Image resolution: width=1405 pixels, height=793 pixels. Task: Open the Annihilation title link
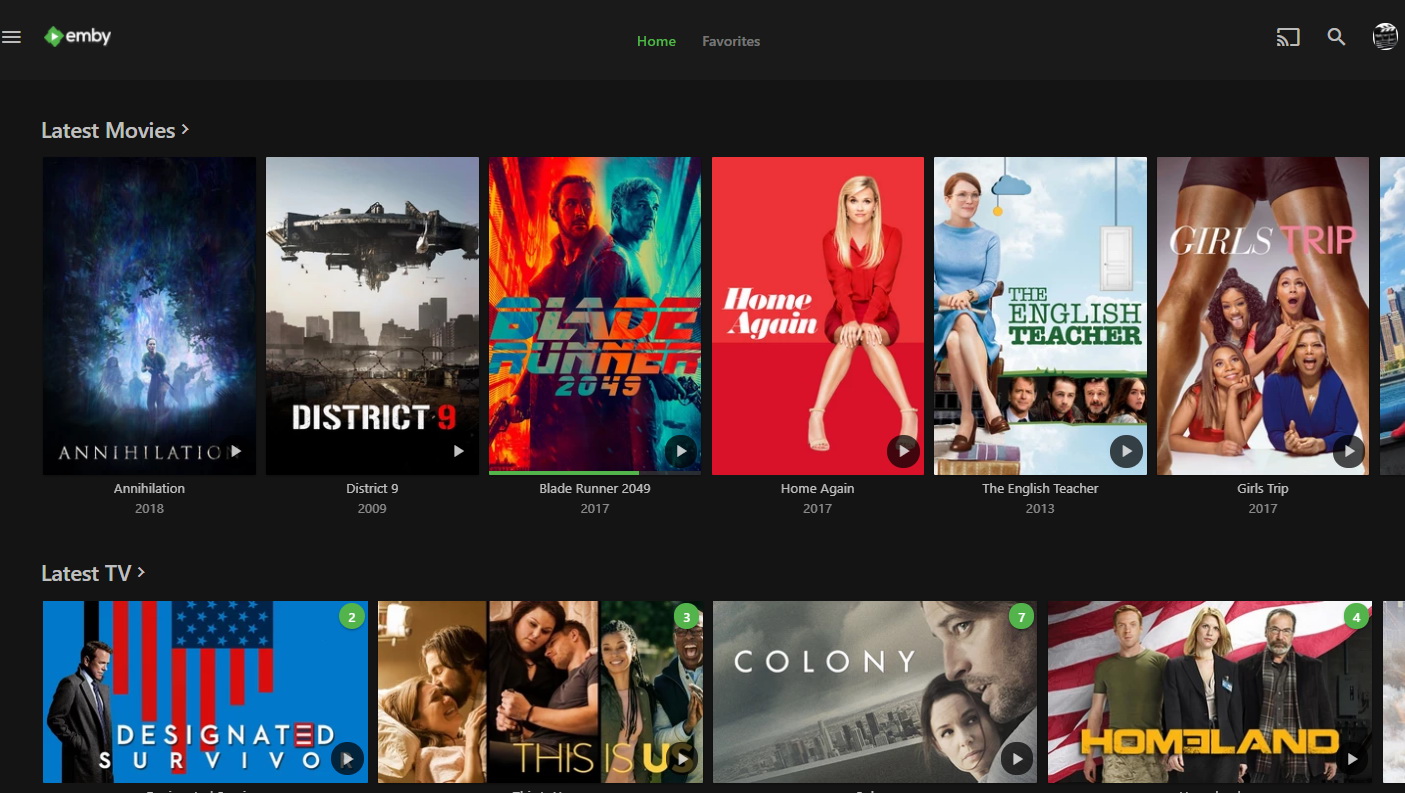tap(149, 488)
